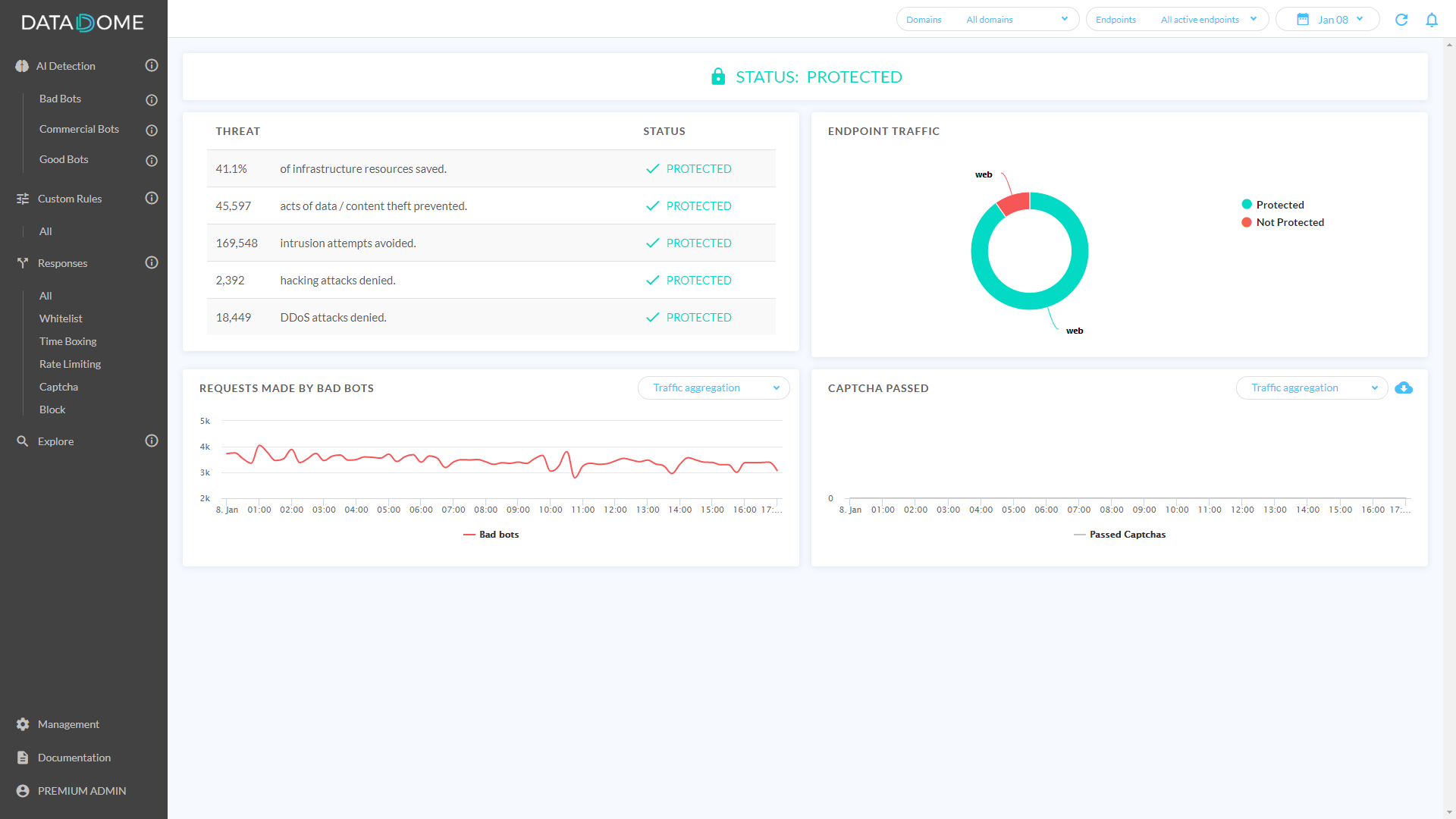Image resolution: width=1456 pixels, height=819 pixels.
Task: Select Rate Limiting in sidebar
Action: [x=70, y=364]
